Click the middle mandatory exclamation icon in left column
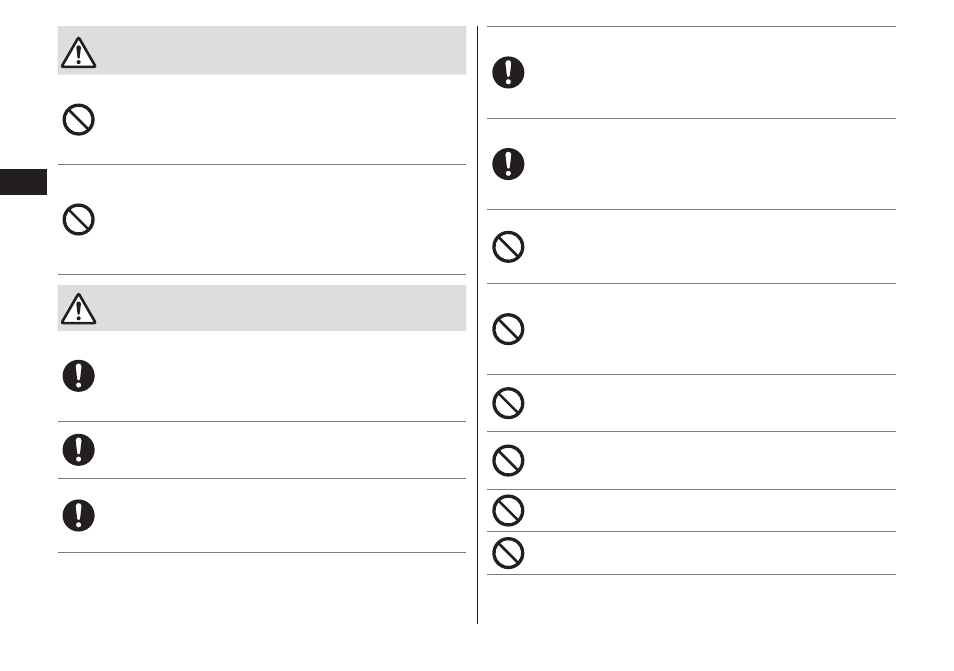954x671 pixels. [78, 450]
